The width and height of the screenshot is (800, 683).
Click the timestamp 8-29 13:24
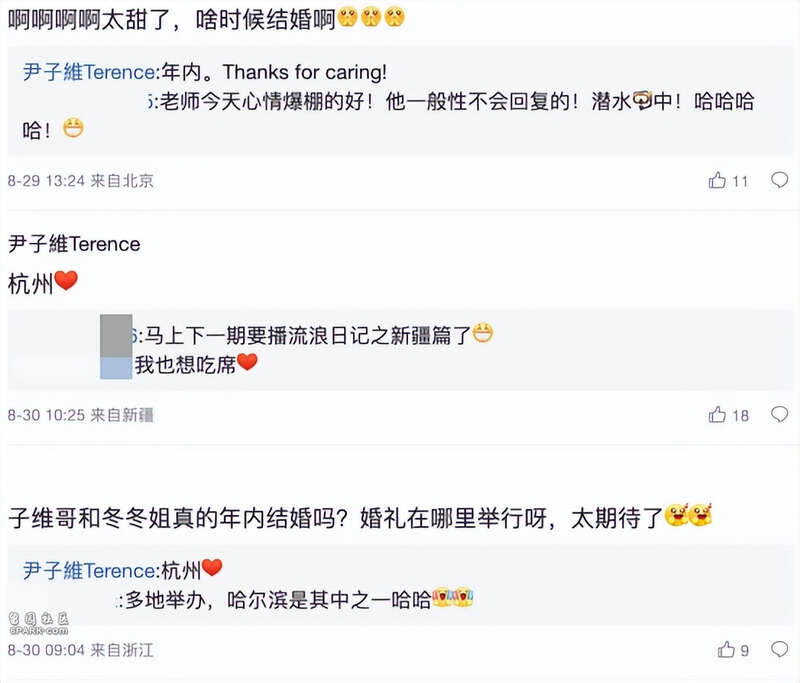46,181
